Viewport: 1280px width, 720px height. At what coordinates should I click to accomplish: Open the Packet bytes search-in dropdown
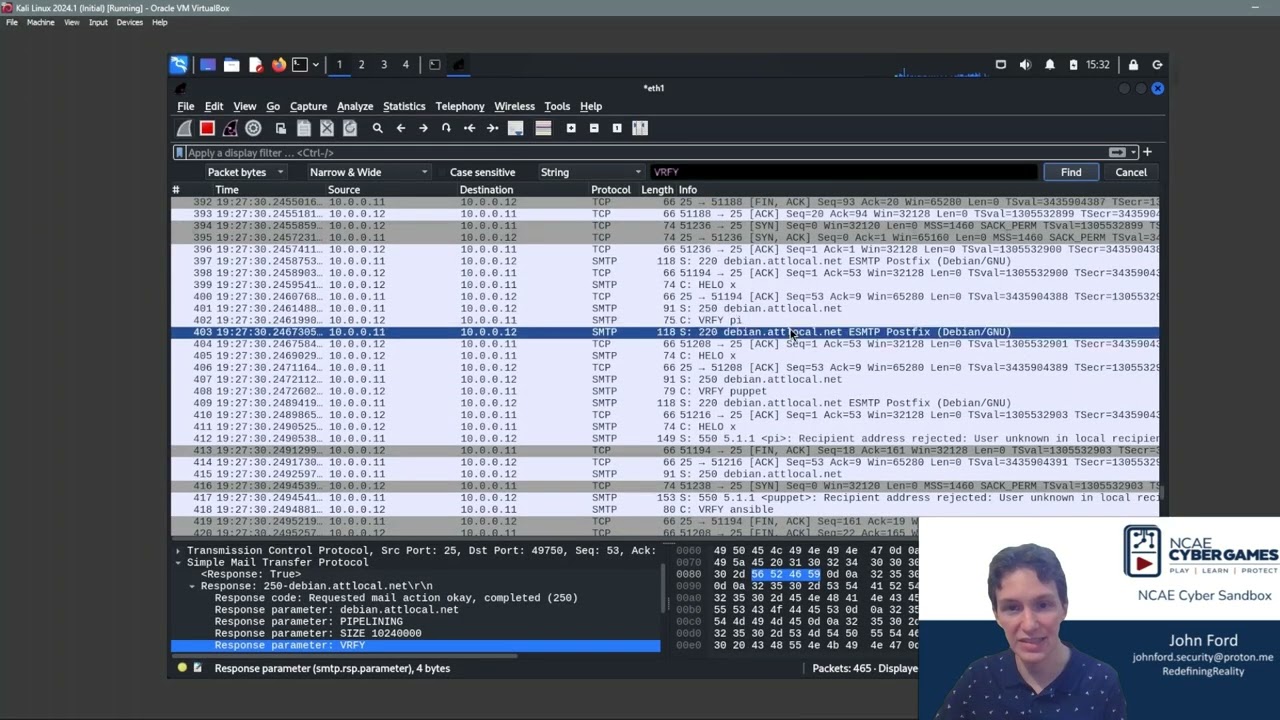(x=244, y=172)
